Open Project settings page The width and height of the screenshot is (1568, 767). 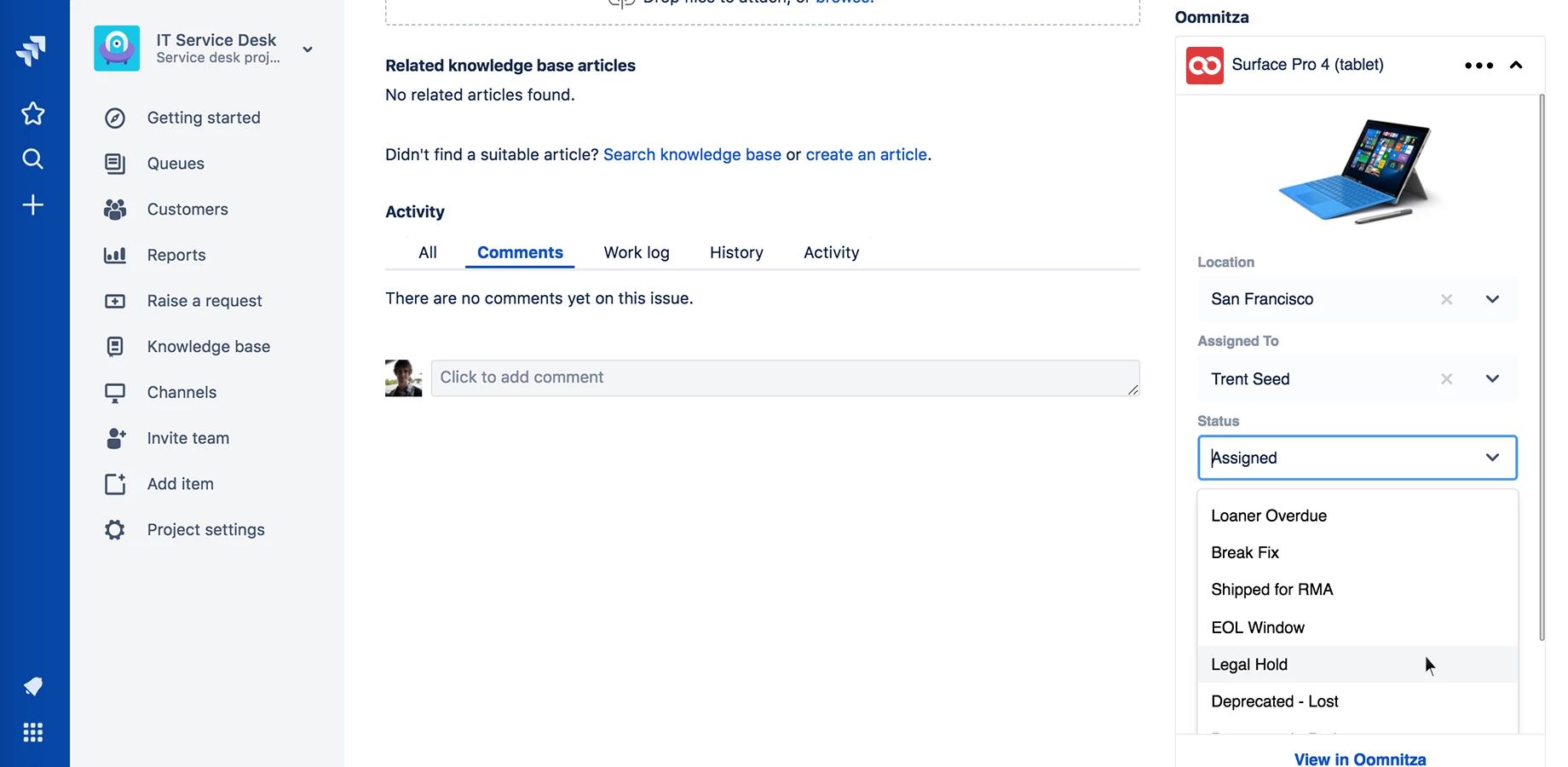[x=206, y=530]
